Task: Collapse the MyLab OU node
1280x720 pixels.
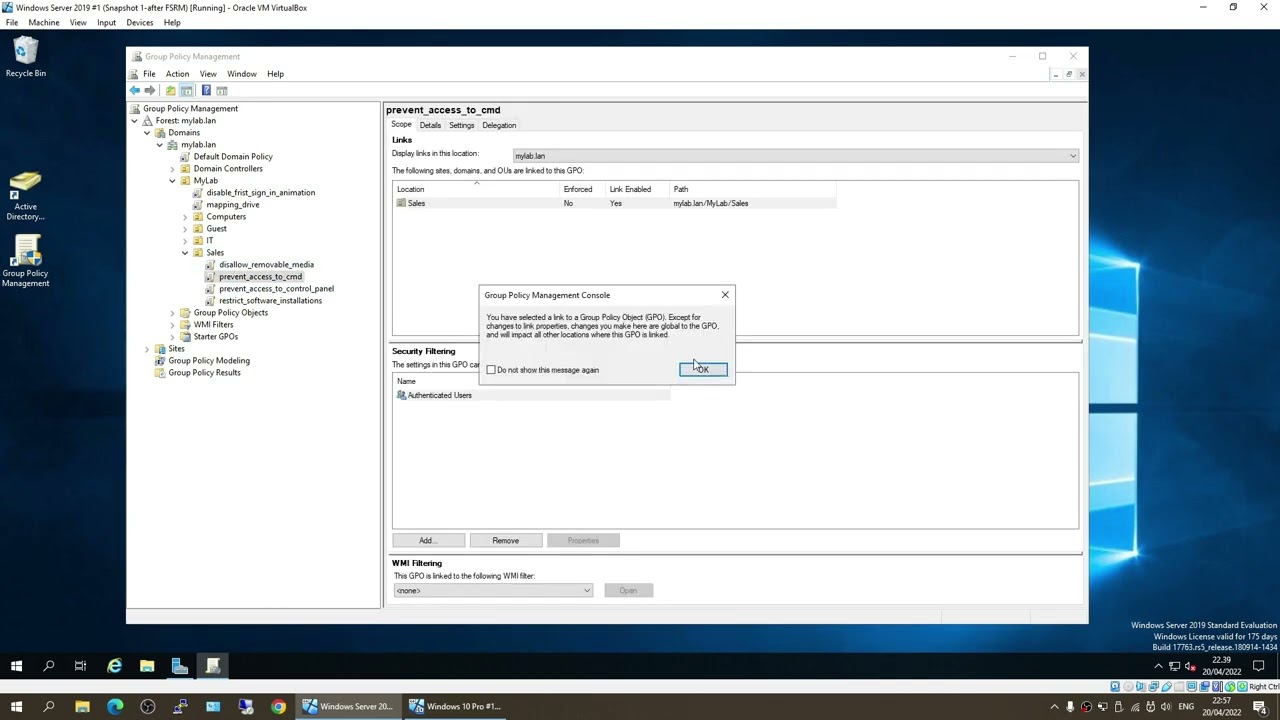Action: [x=172, y=181]
